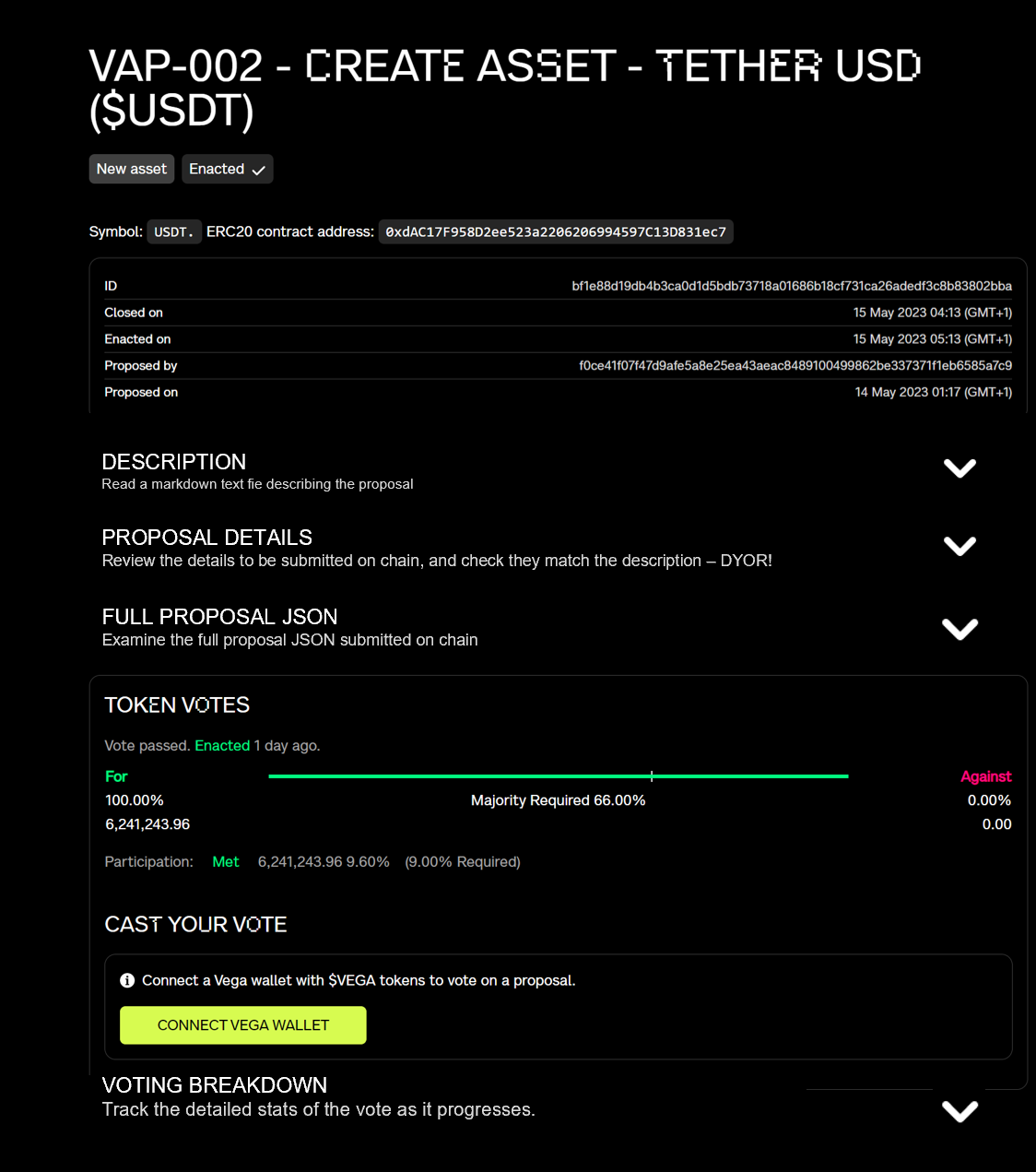Expand the PROPOSAL DETAILS chevron

click(x=959, y=545)
